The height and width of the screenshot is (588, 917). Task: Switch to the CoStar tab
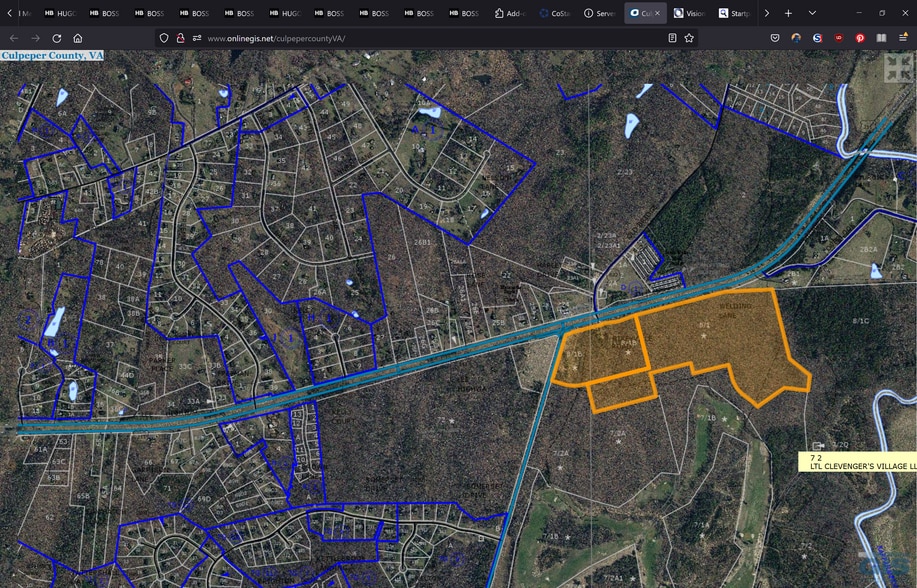coord(555,13)
